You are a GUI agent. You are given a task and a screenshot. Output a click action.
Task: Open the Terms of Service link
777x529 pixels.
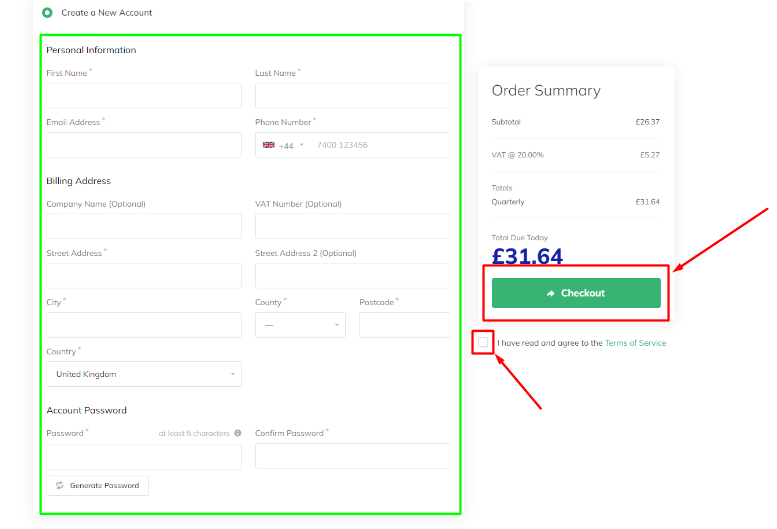635,343
